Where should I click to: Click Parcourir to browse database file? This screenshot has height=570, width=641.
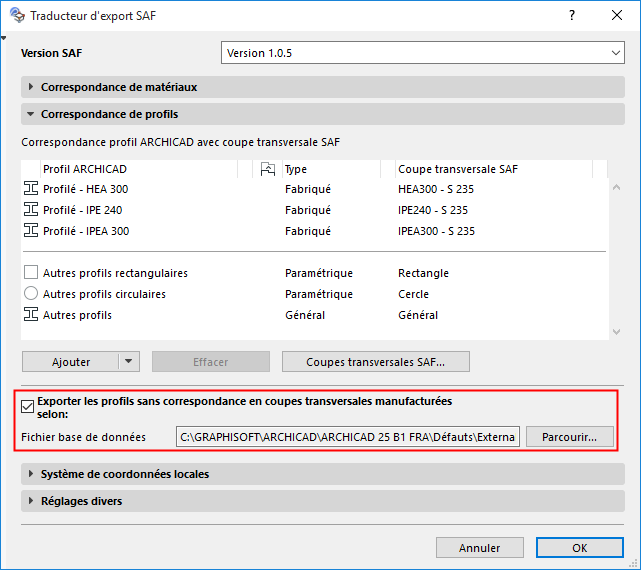[x=569, y=437]
